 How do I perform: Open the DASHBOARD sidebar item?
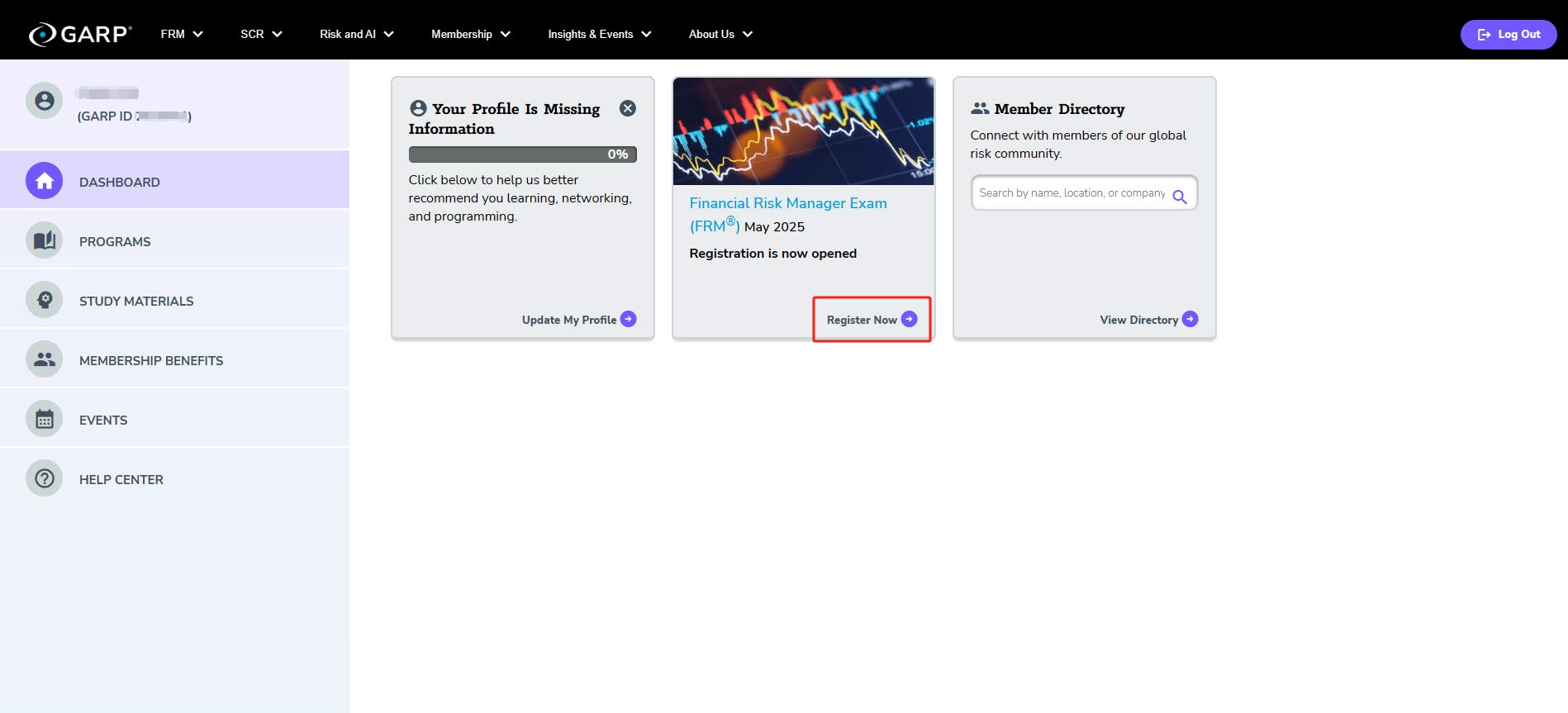tap(174, 180)
